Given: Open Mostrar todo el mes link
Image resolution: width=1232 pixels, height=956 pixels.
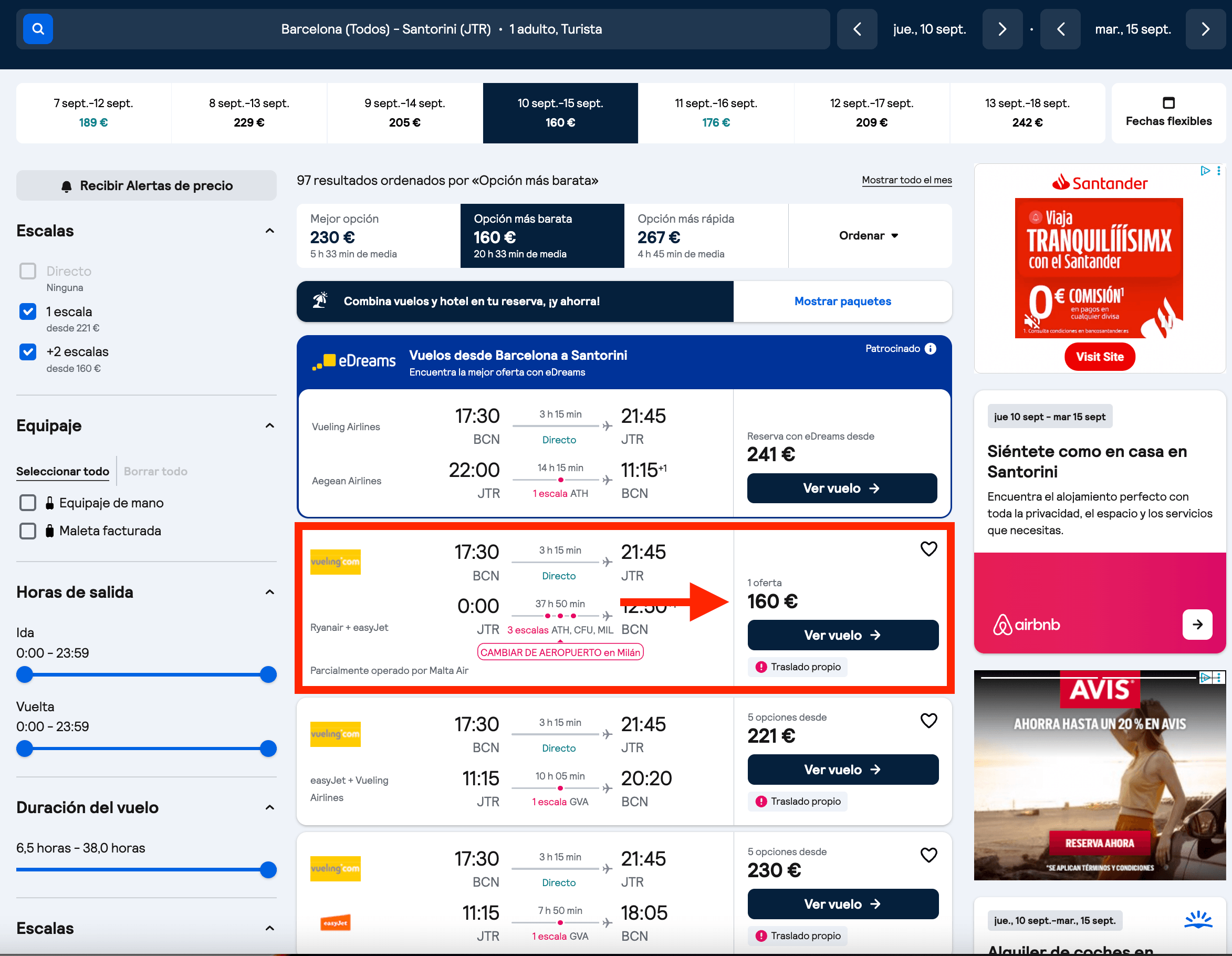Looking at the screenshot, I should pyautogui.click(x=906, y=180).
